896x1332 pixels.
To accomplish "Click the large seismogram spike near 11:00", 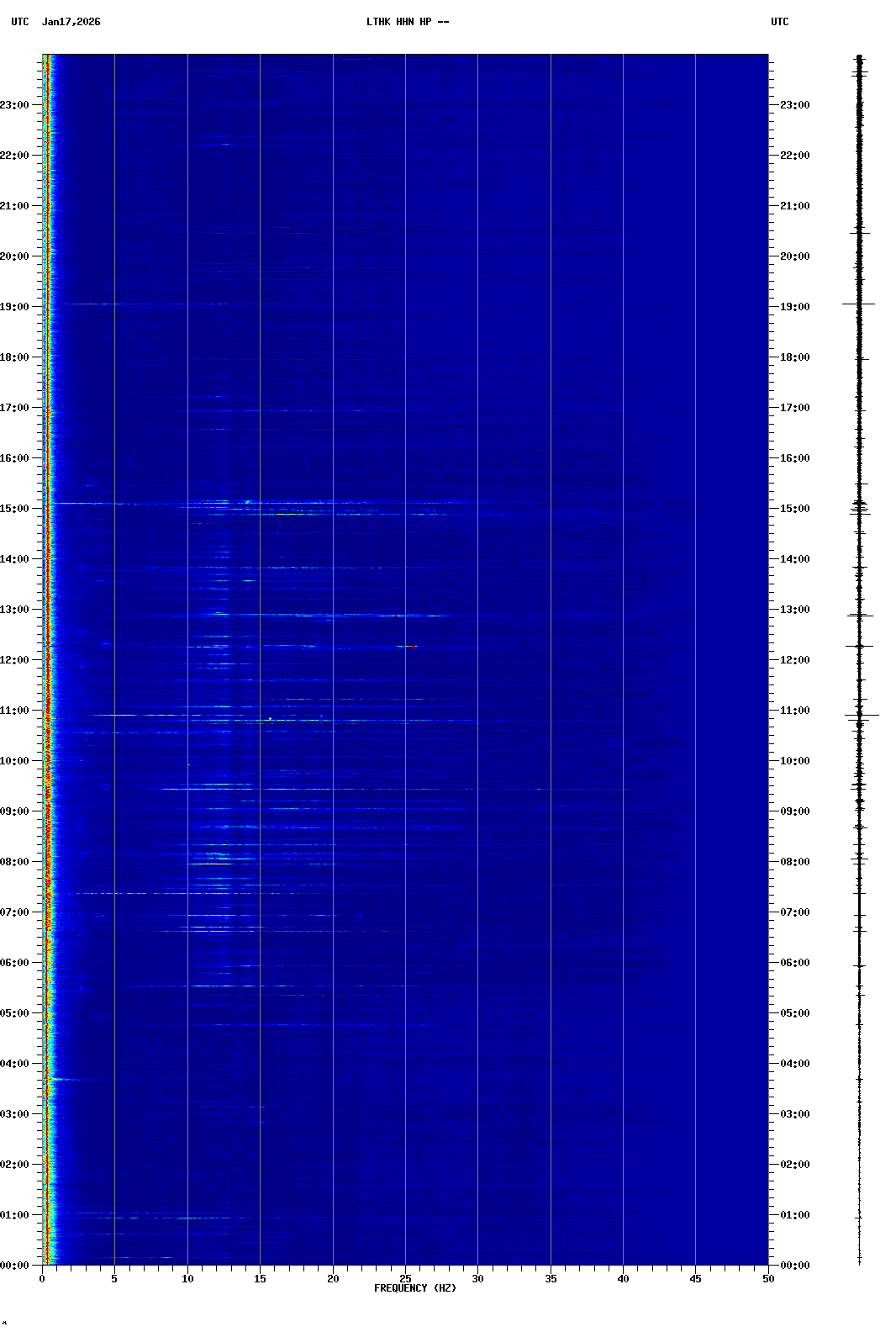I will point(861,716).
